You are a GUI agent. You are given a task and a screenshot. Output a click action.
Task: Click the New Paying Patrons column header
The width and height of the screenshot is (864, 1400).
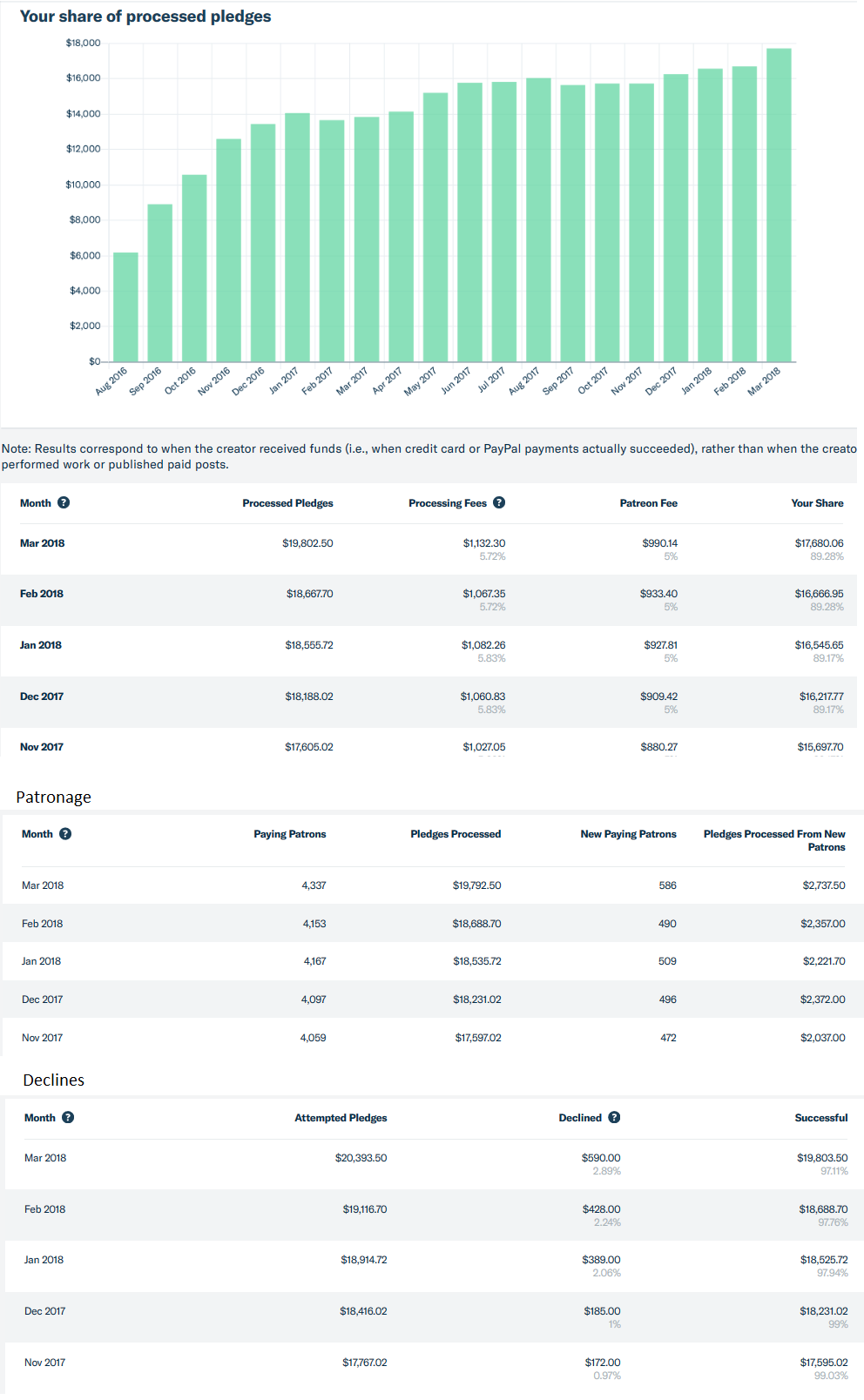pyautogui.click(x=628, y=834)
